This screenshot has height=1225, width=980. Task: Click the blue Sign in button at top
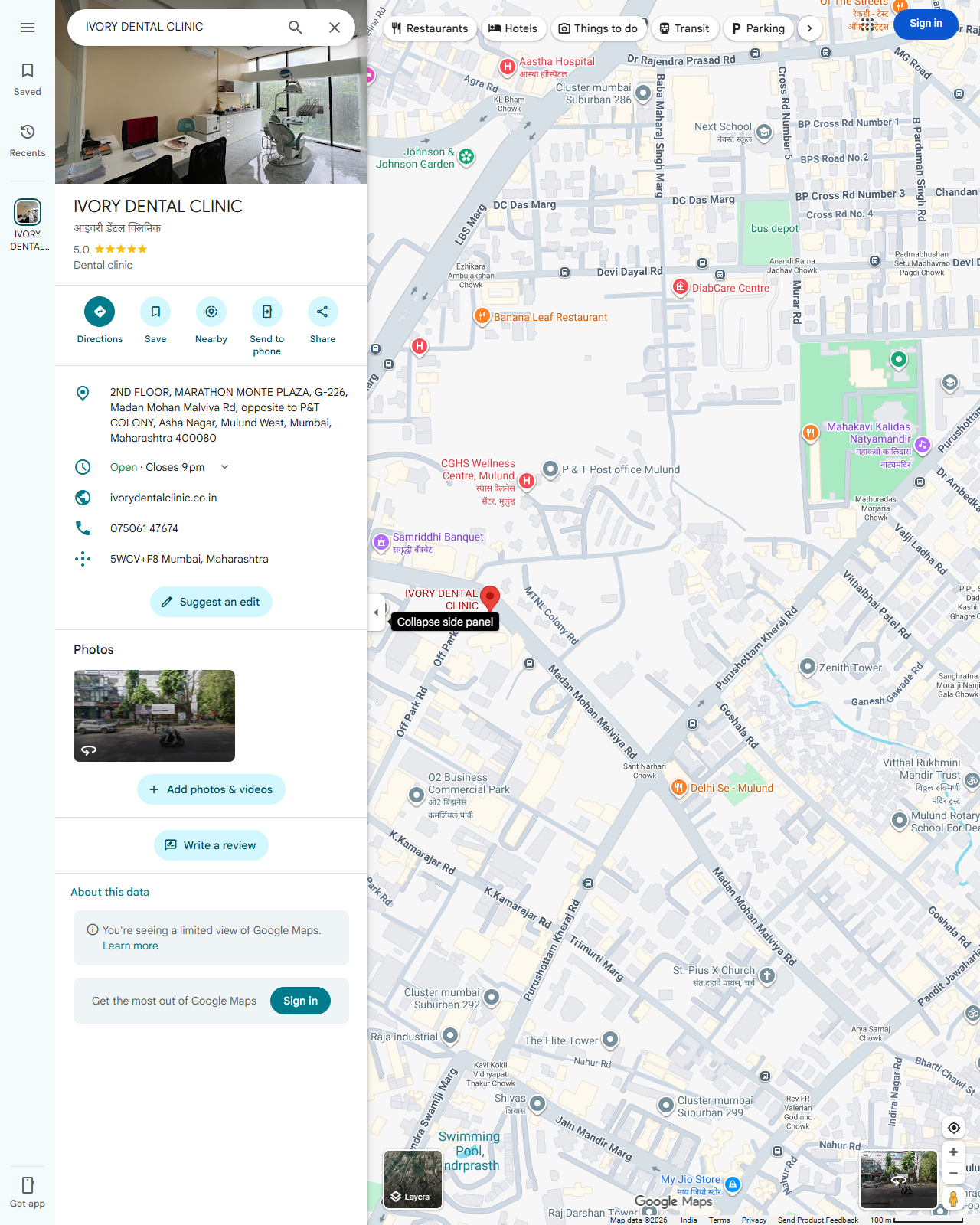926,24
